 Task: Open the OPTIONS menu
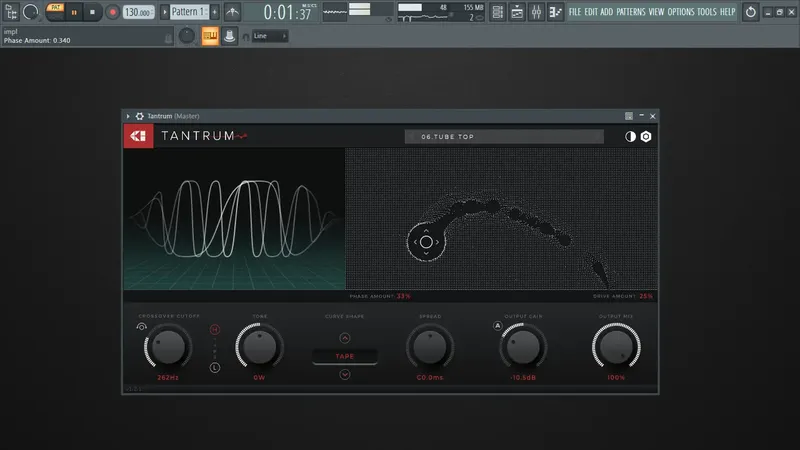(681, 12)
